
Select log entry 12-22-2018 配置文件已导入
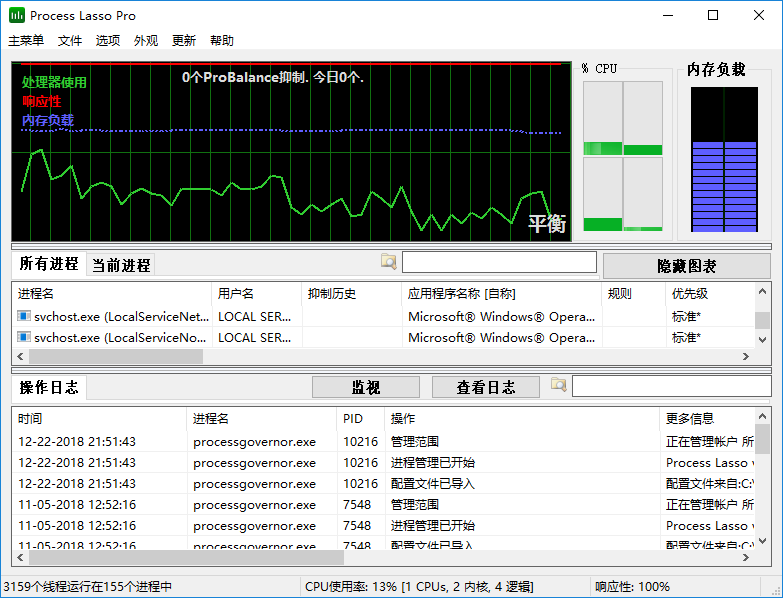pos(383,484)
